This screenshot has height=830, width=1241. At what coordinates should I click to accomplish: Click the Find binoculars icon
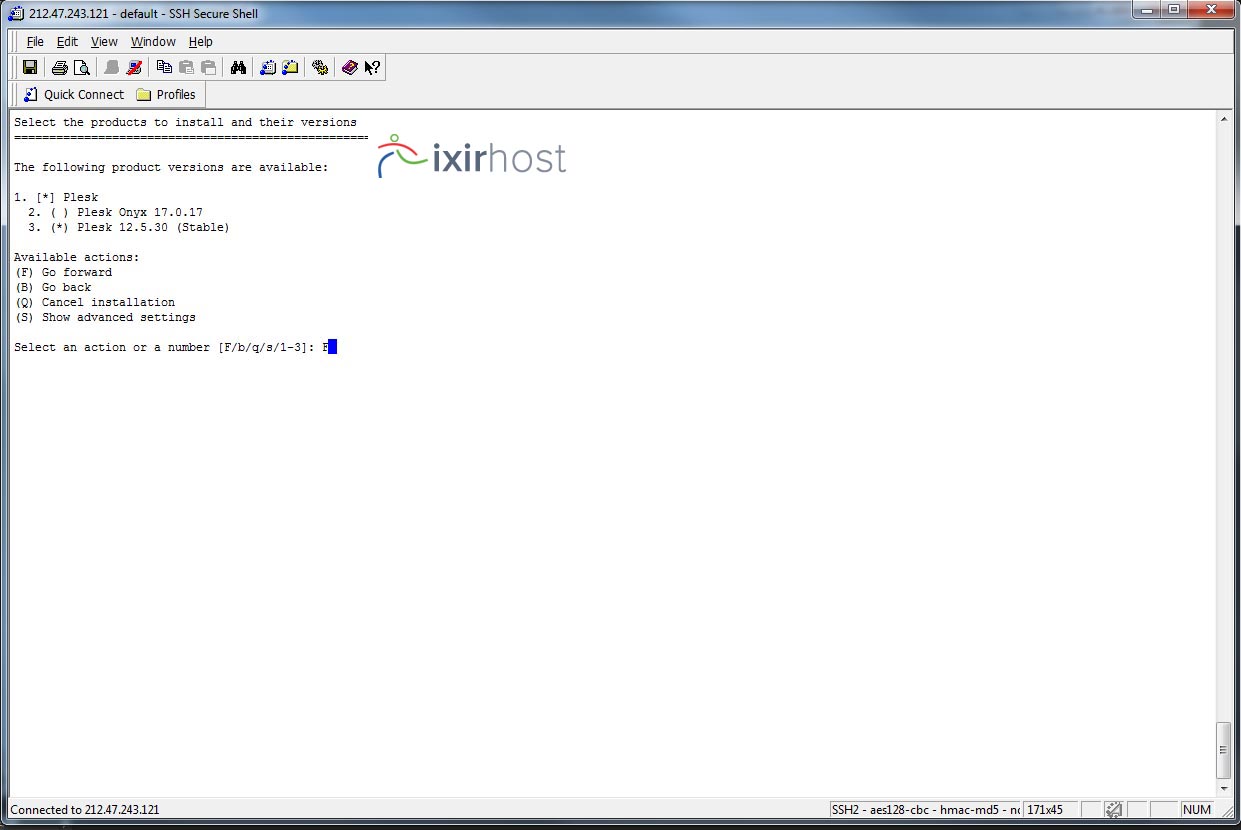(238, 68)
